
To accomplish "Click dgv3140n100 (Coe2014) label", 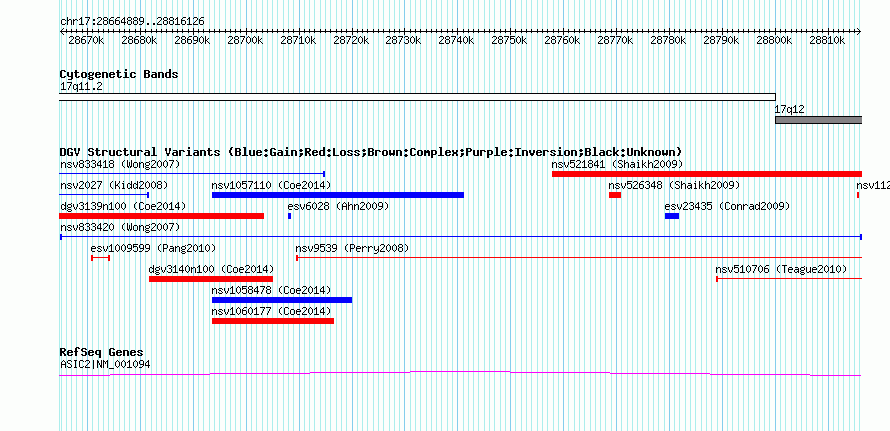I will pyautogui.click(x=211, y=270).
